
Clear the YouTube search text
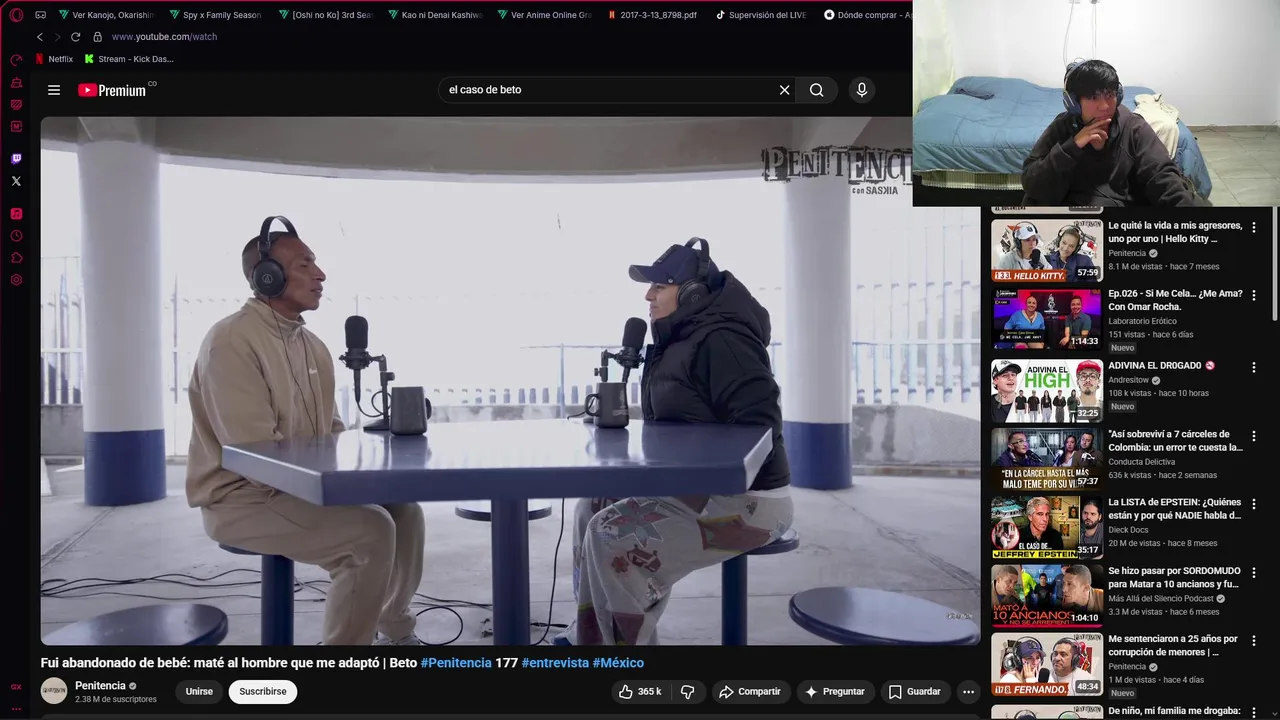[785, 90]
